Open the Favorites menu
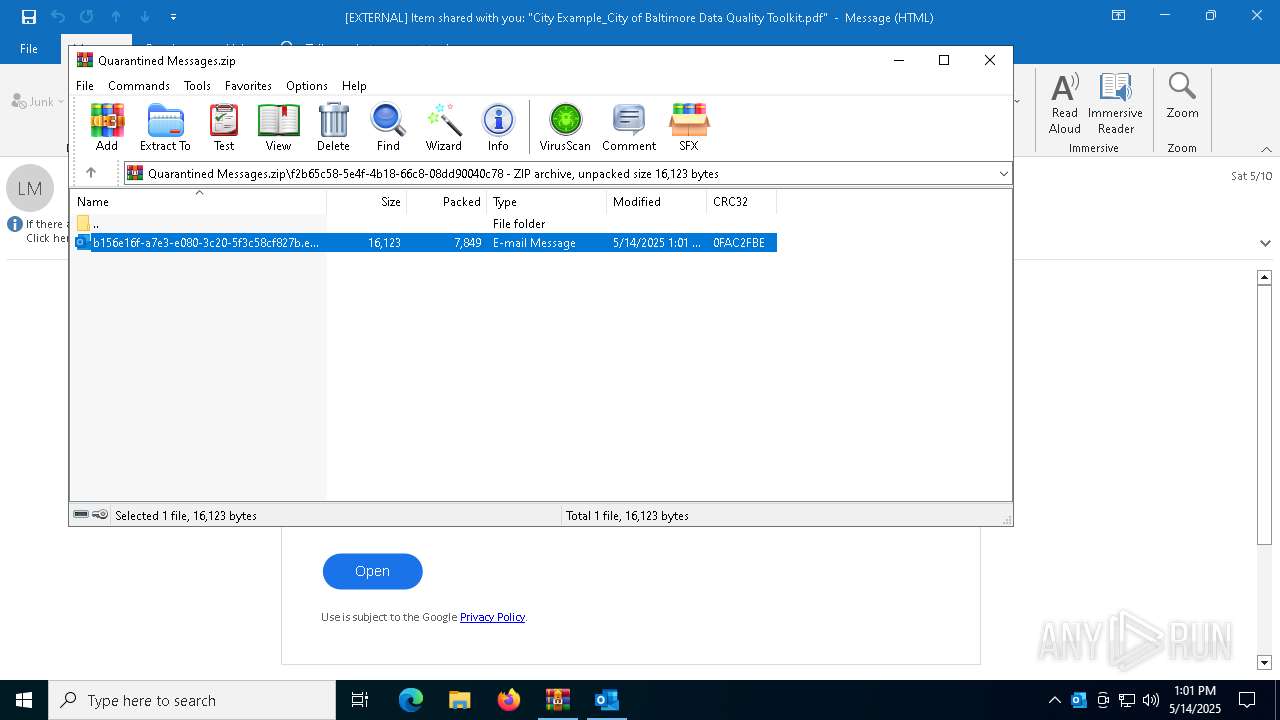 pyautogui.click(x=248, y=86)
